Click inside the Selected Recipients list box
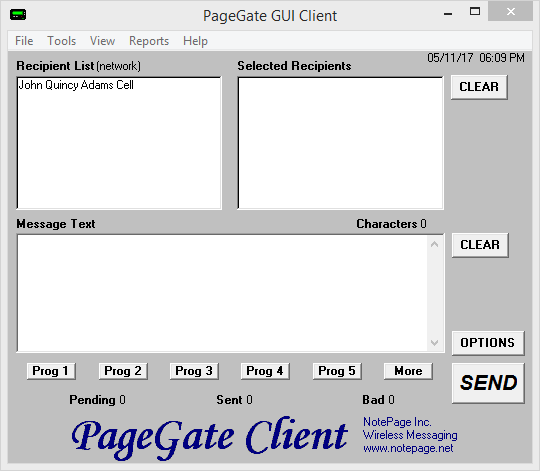Screen dimensions: 540x471 pos(340,143)
